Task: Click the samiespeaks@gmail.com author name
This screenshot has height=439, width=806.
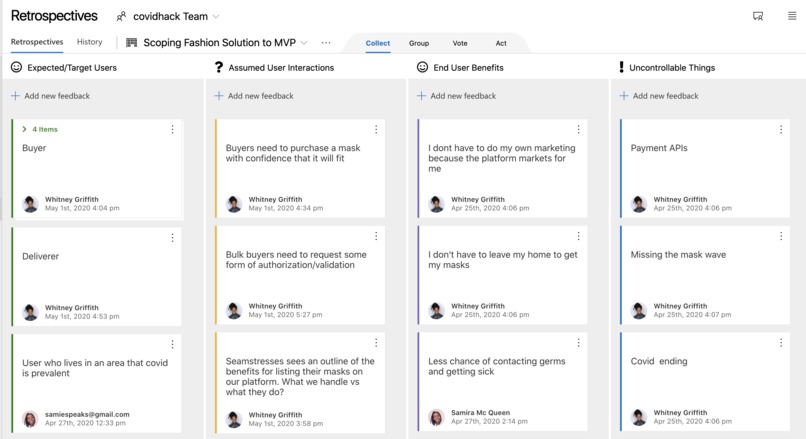Action: tap(87, 414)
